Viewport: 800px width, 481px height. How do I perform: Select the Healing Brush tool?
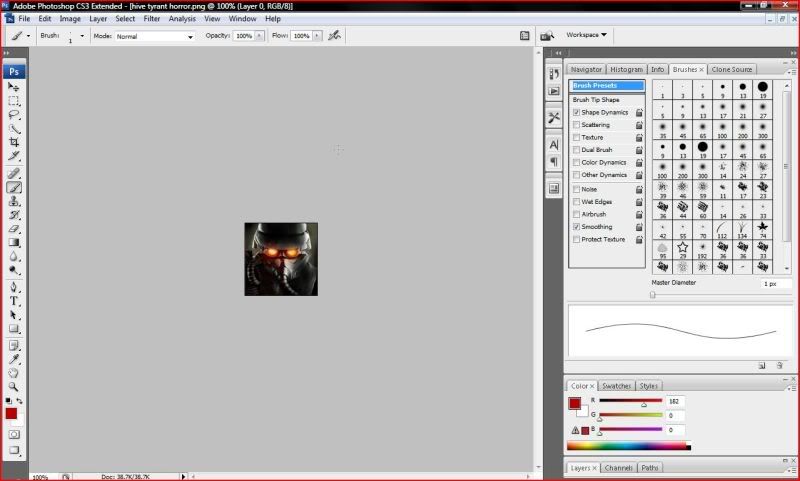14,174
